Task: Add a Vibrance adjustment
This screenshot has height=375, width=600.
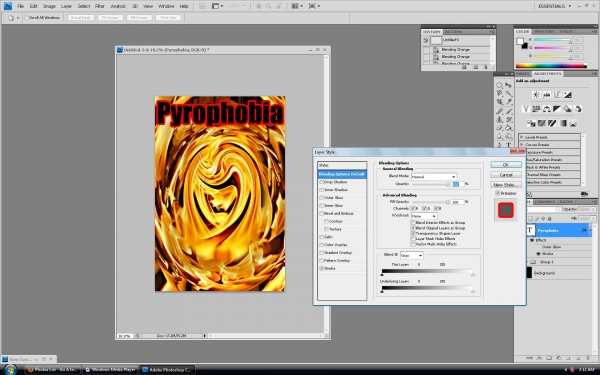Action: [x=526, y=109]
